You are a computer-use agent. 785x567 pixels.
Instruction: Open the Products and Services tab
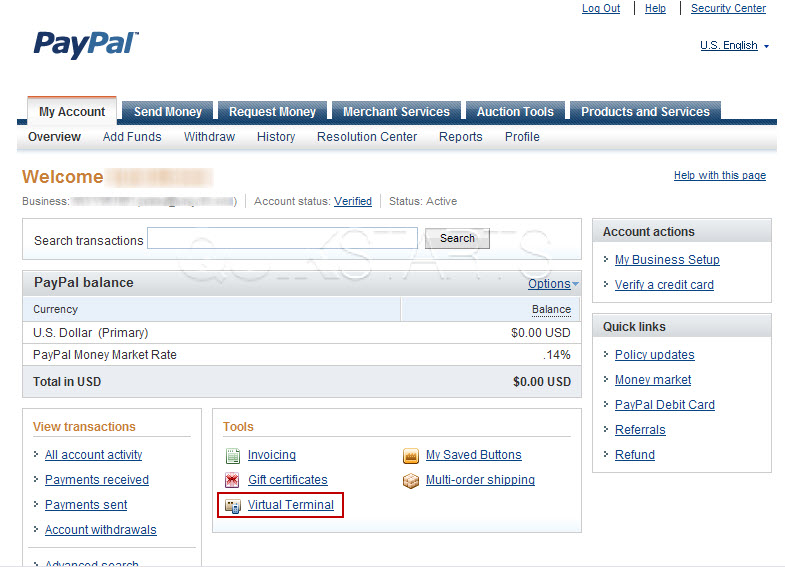(645, 111)
